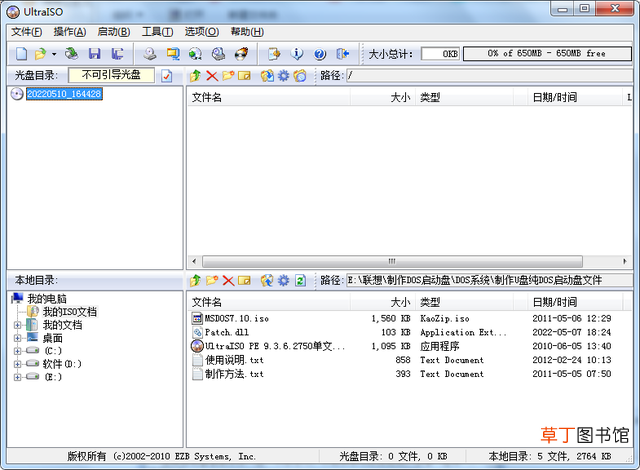Image resolution: width=640 pixels, height=470 pixels.
Task: Click the Add to image icon in local pane
Action: pos(267,280)
